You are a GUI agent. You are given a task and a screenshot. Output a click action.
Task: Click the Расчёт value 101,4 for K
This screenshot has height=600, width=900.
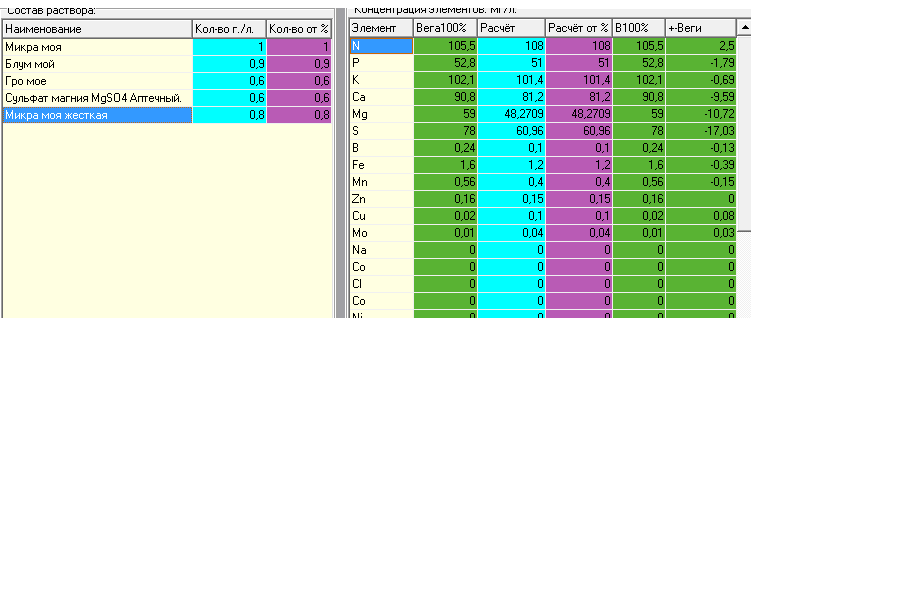click(x=511, y=80)
